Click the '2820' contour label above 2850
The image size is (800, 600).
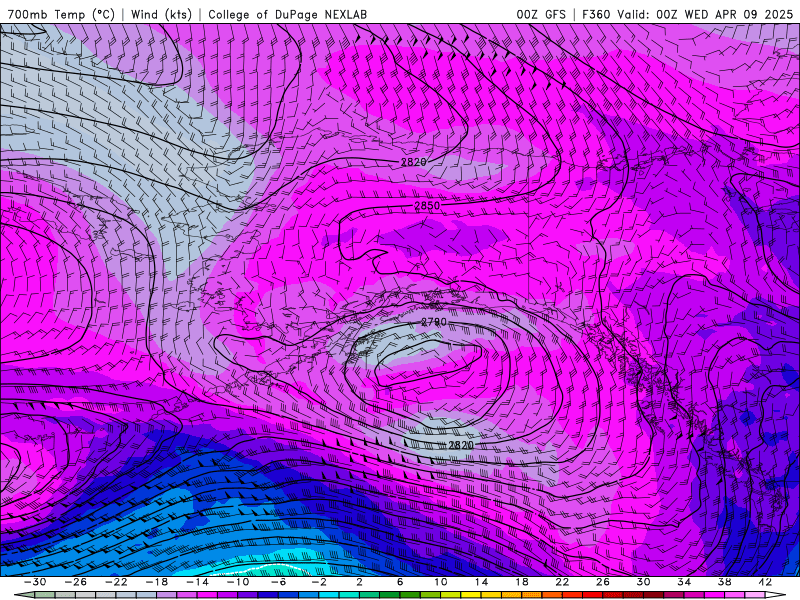click(x=413, y=162)
